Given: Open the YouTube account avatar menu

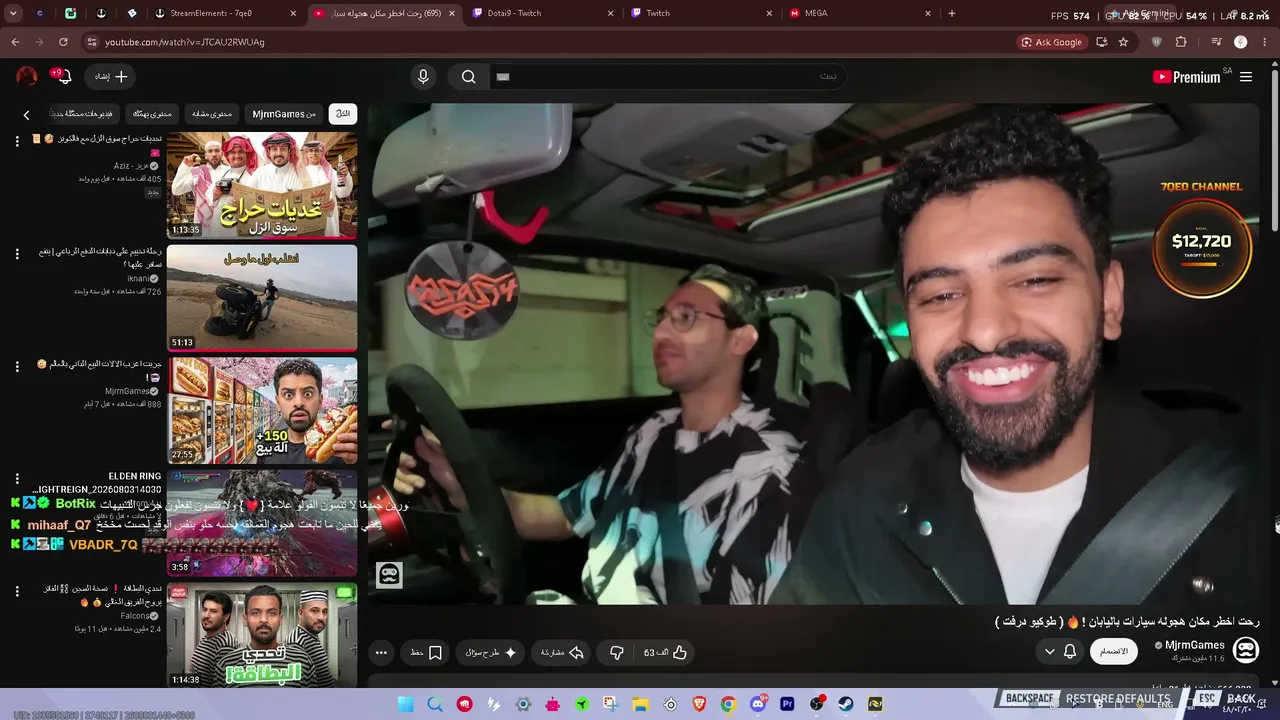Looking at the screenshot, I should tap(27, 76).
